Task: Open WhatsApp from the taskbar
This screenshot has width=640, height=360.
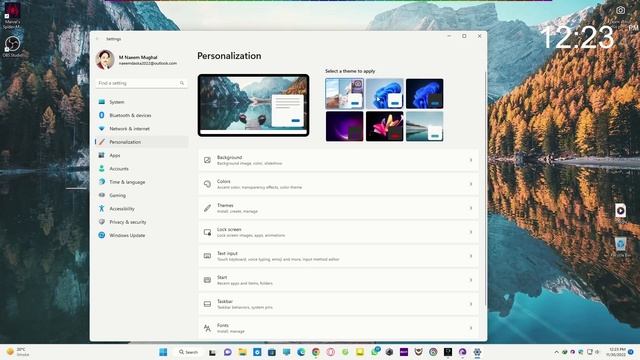Action: tap(375, 352)
